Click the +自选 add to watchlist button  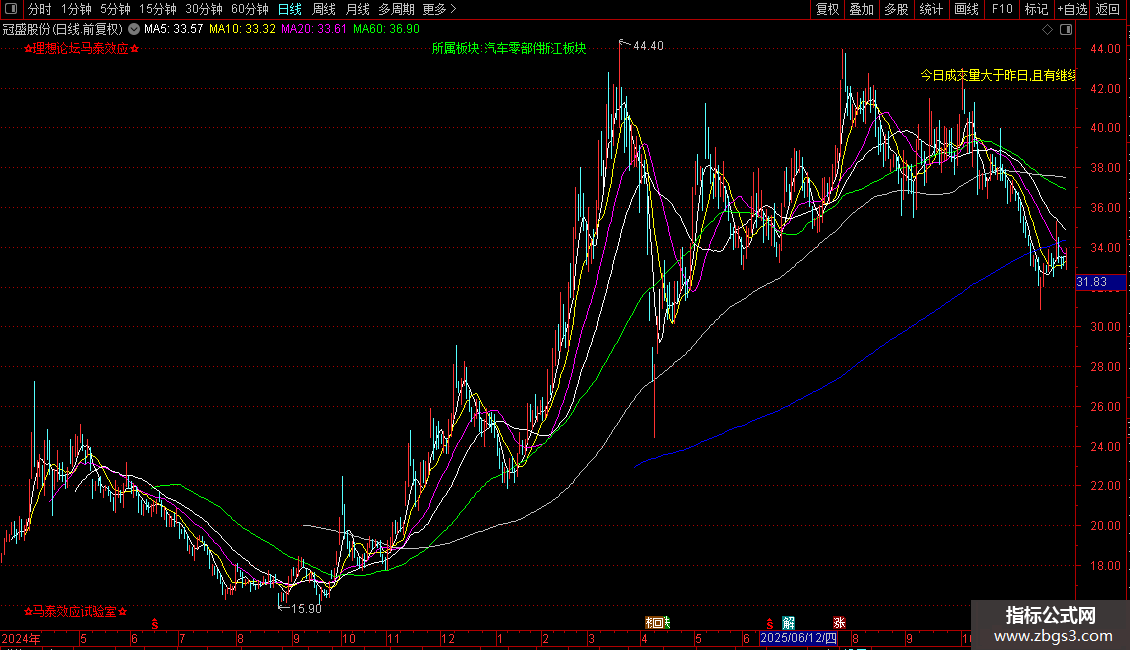click(1071, 10)
